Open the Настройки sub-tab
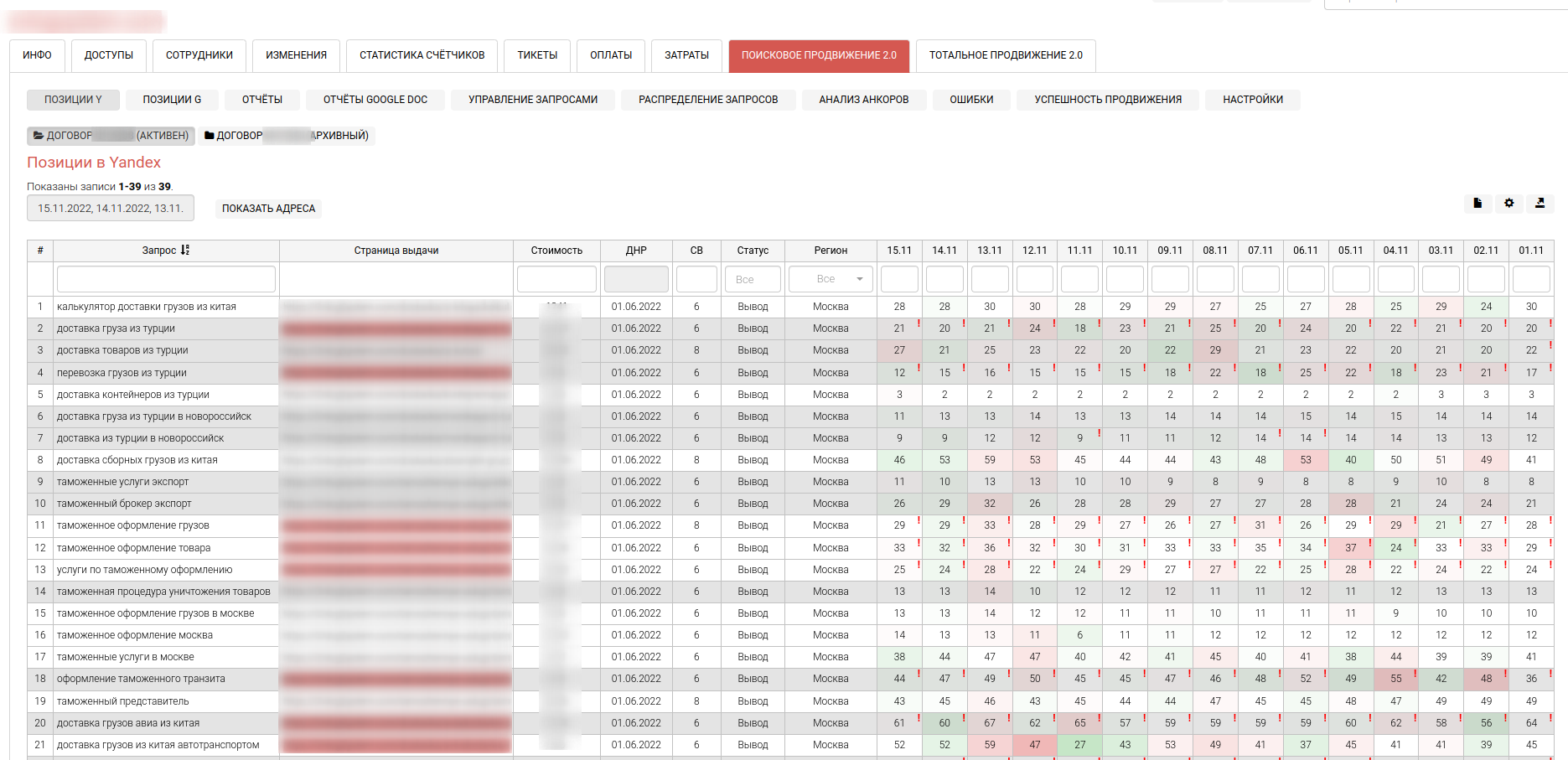This screenshot has height=760, width=1568. tap(1252, 100)
